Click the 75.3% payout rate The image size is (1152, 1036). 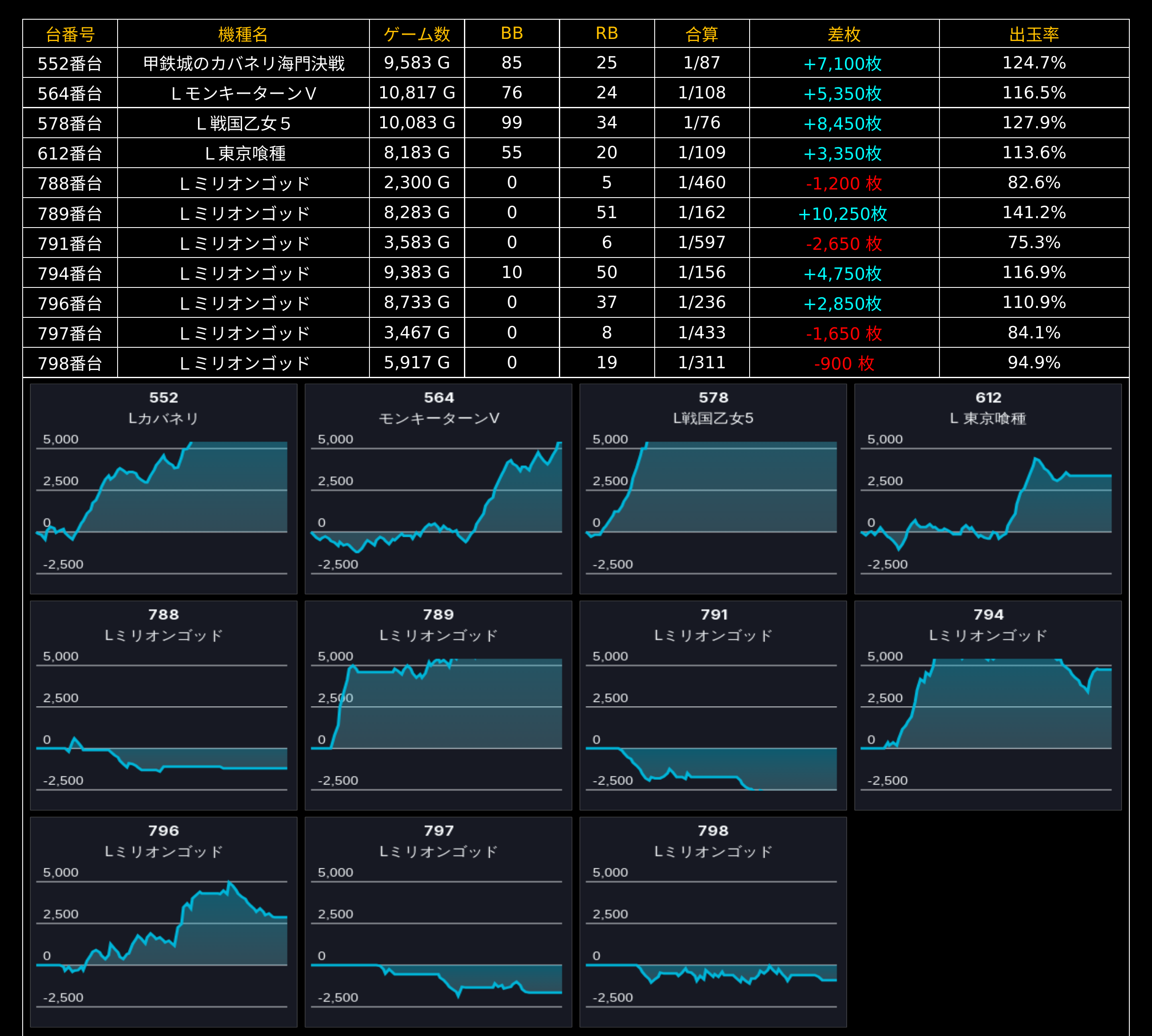point(1034,243)
